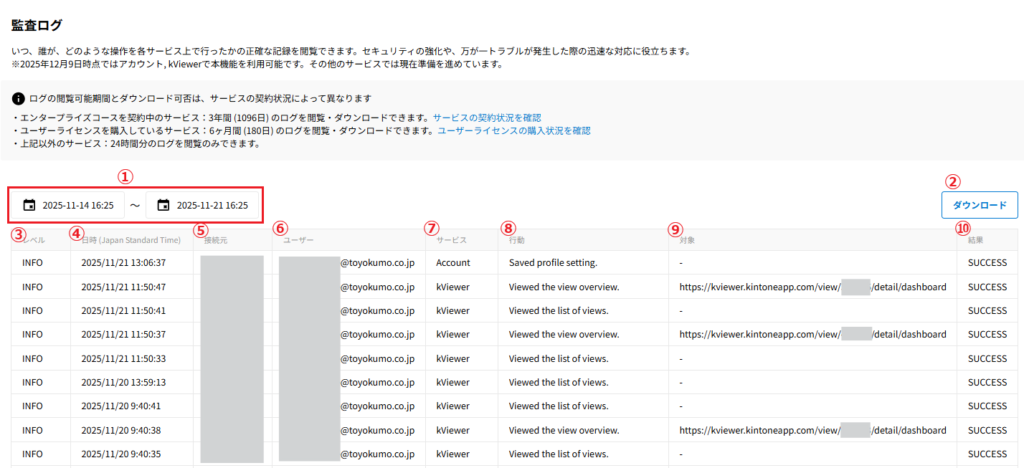Click the calendar icon in the start date field
Viewport: 1024px width, 468px height.
coord(29,205)
